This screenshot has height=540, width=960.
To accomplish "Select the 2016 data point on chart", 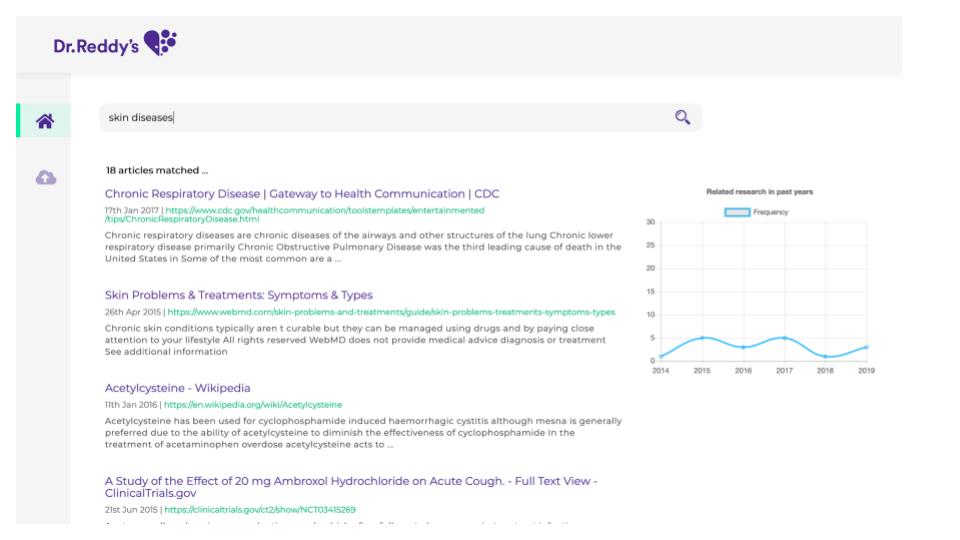I will pos(743,347).
